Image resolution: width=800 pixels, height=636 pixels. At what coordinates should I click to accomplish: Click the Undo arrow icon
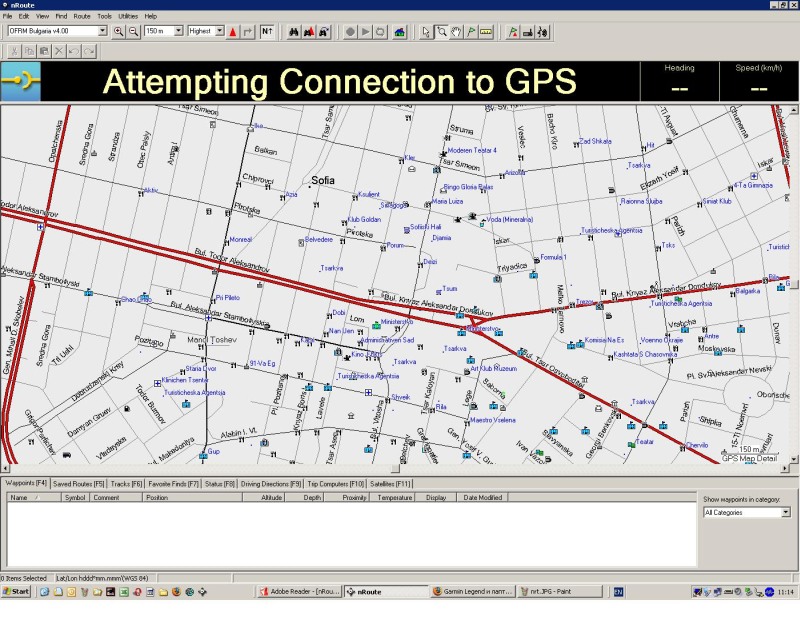(x=74, y=51)
